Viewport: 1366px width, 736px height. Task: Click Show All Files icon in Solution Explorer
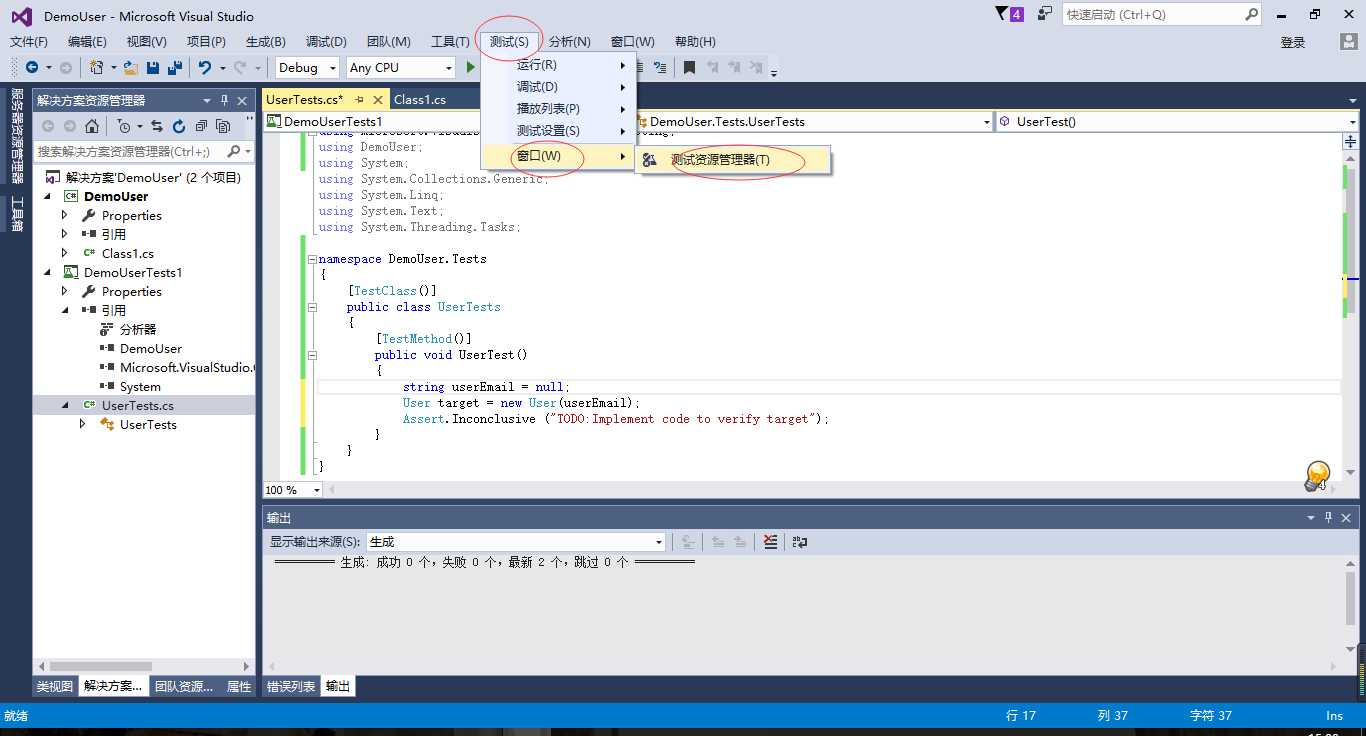point(223,126)
